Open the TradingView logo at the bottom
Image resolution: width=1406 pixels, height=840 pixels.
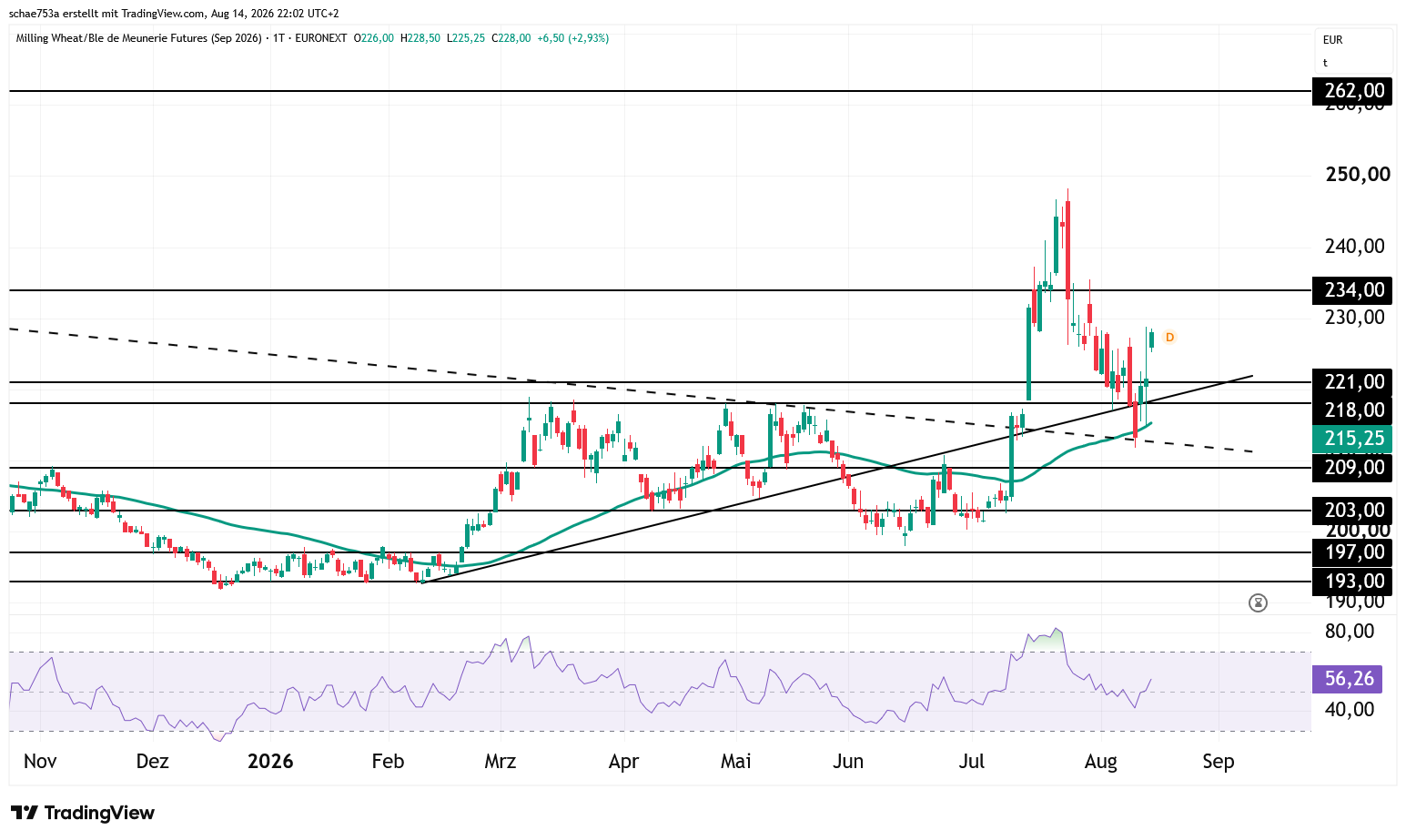83,813
